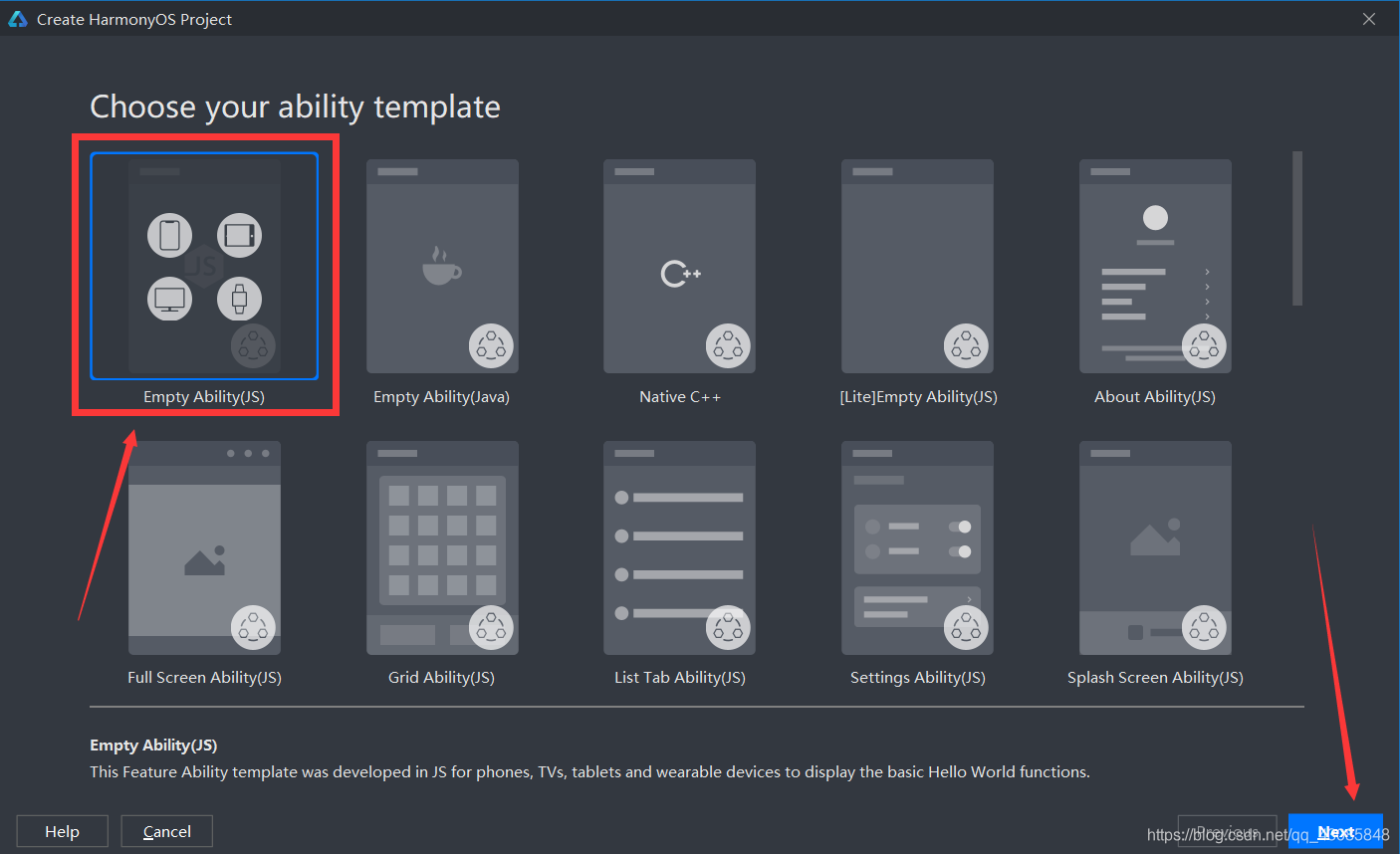
Task: Click the 'Choose your ability template' heading
Action: point(295,107)
